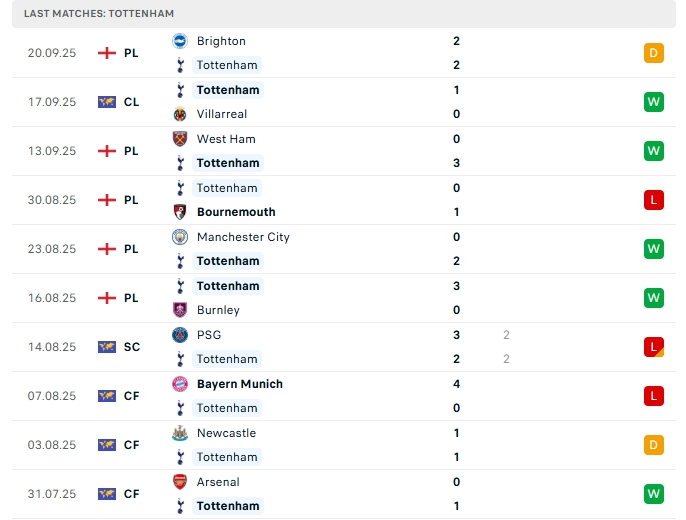This screenshot has width=686, height=520.
Task: Click the win badge for Villarreal match
Action: (654, 102)
